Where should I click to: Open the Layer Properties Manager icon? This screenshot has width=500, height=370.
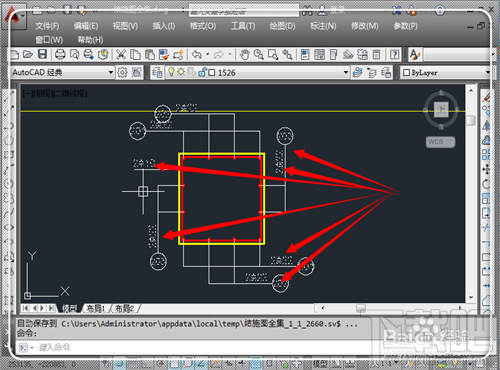pos(157,72)
